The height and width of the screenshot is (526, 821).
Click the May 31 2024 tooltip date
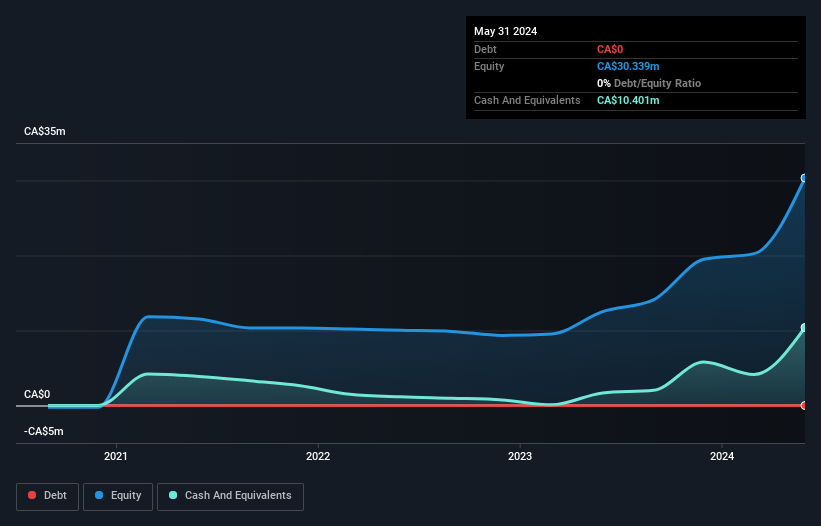[x=505, y=31]
